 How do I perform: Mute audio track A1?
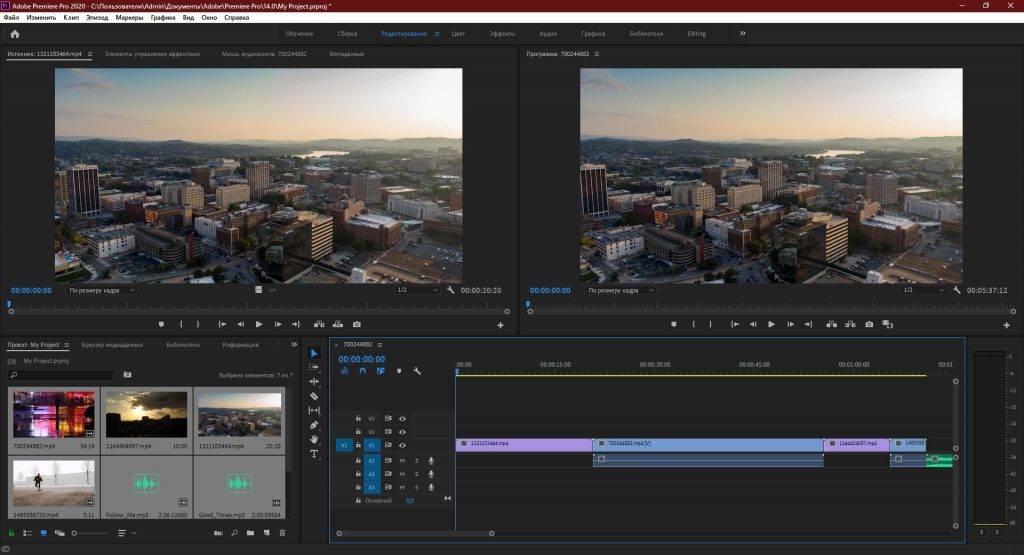tap(402, 460)
